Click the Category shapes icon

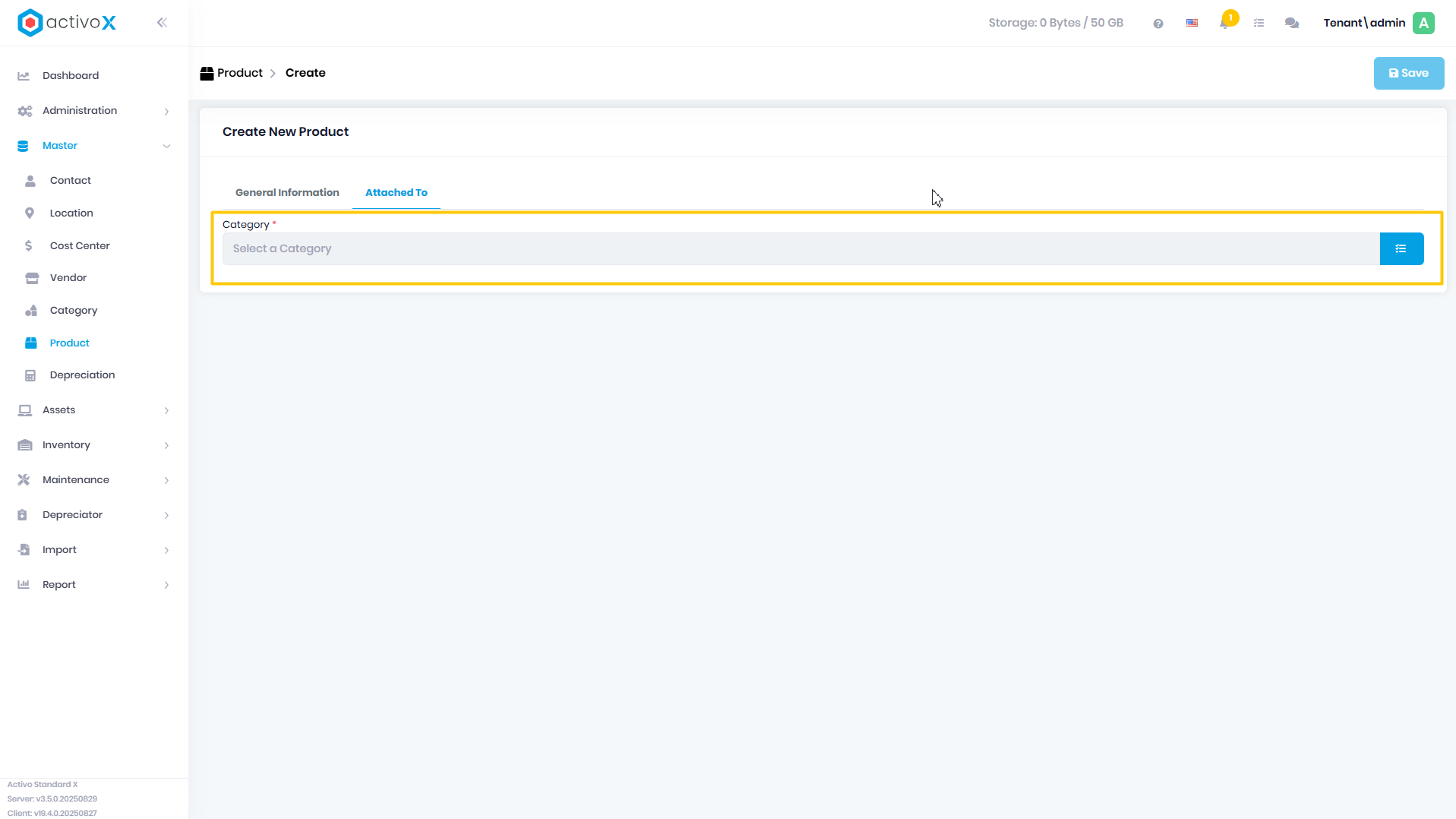pyautogui.click(x=31, y=311)
